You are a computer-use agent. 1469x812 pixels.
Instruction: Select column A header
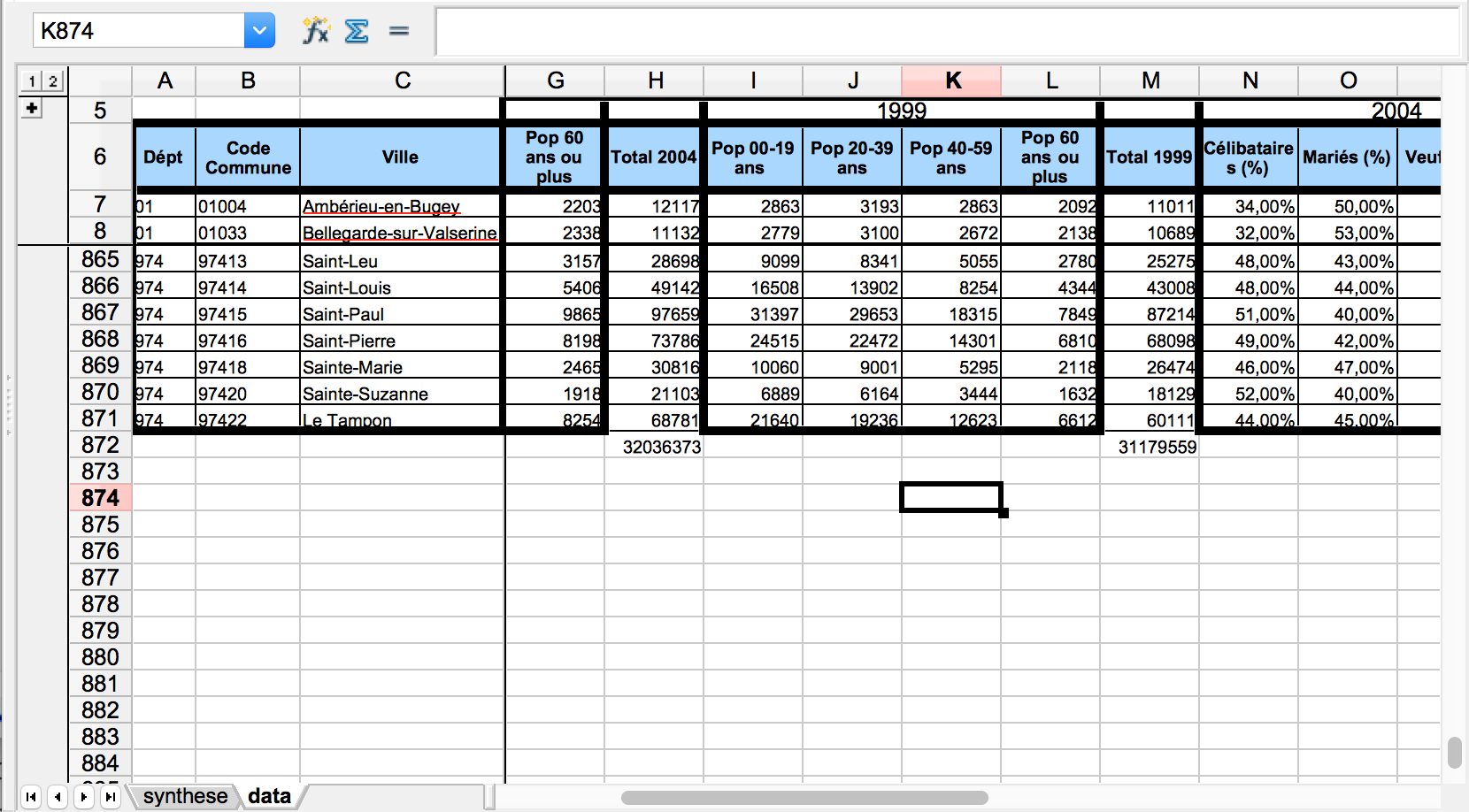tap(165, 80)
